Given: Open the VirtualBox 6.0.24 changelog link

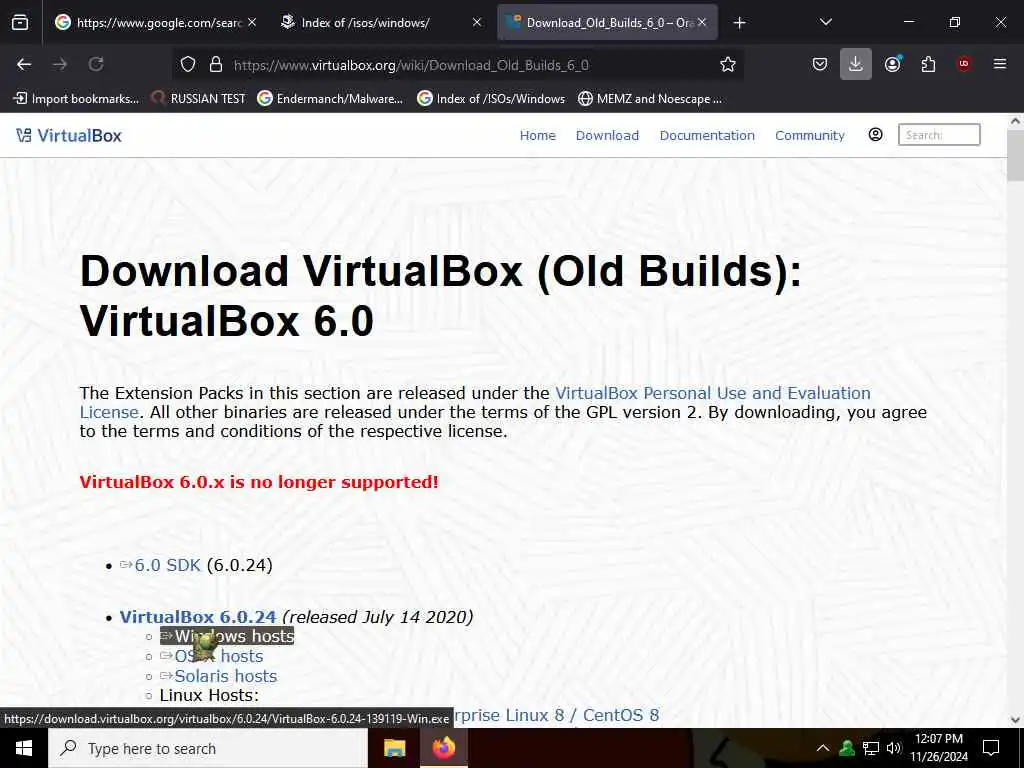Looking at the screenshot, I should click(x=198, y=617).
